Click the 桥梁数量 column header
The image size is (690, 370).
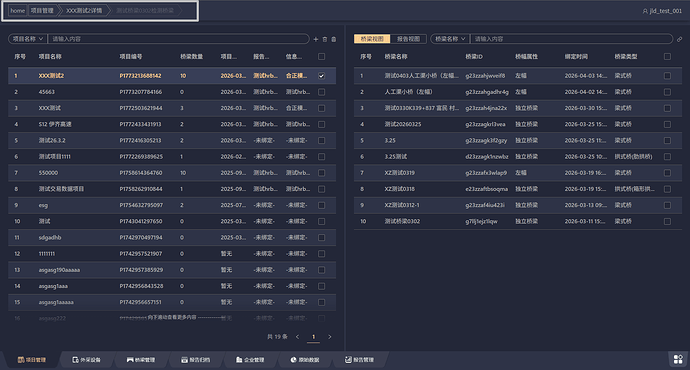pos(192,57)
